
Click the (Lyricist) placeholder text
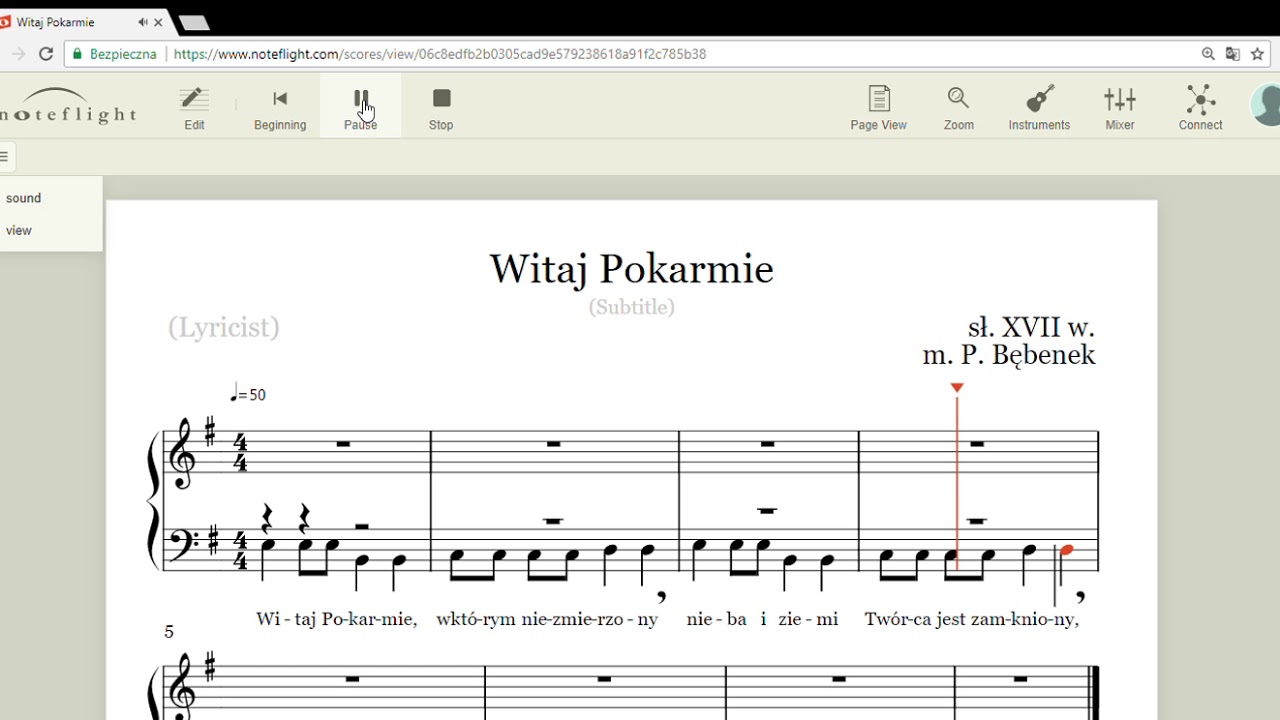click(224, 328)
